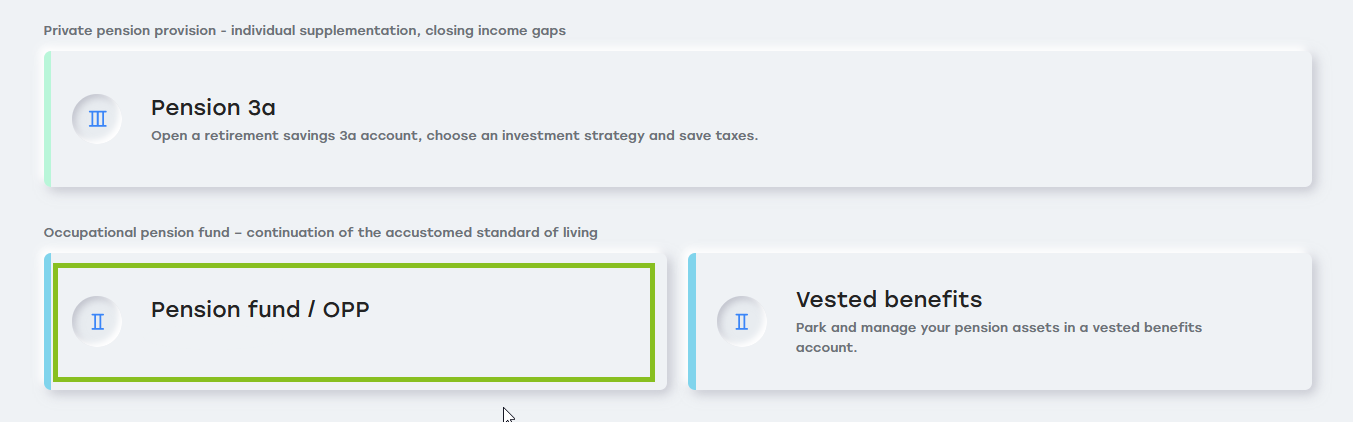
Task: Click the 'Private pension provision' section label
Action: coord(304,31)
